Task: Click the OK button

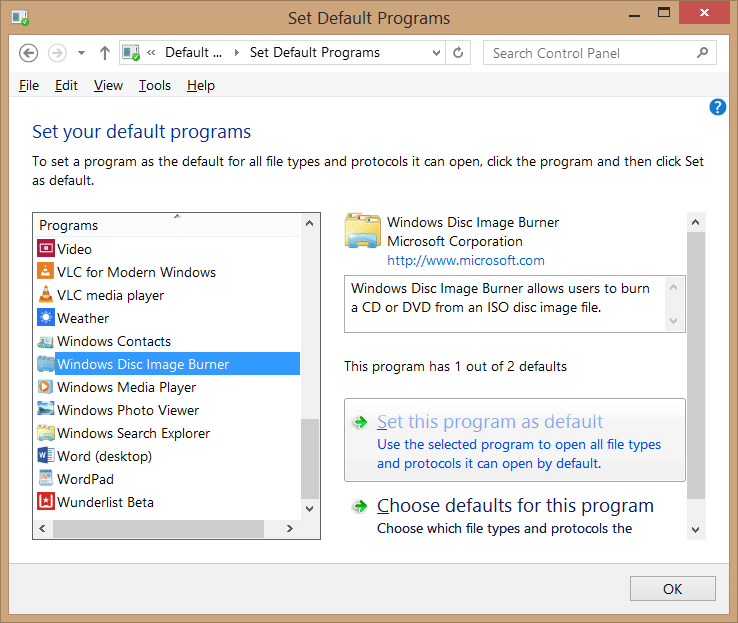Action: [673, 589]
